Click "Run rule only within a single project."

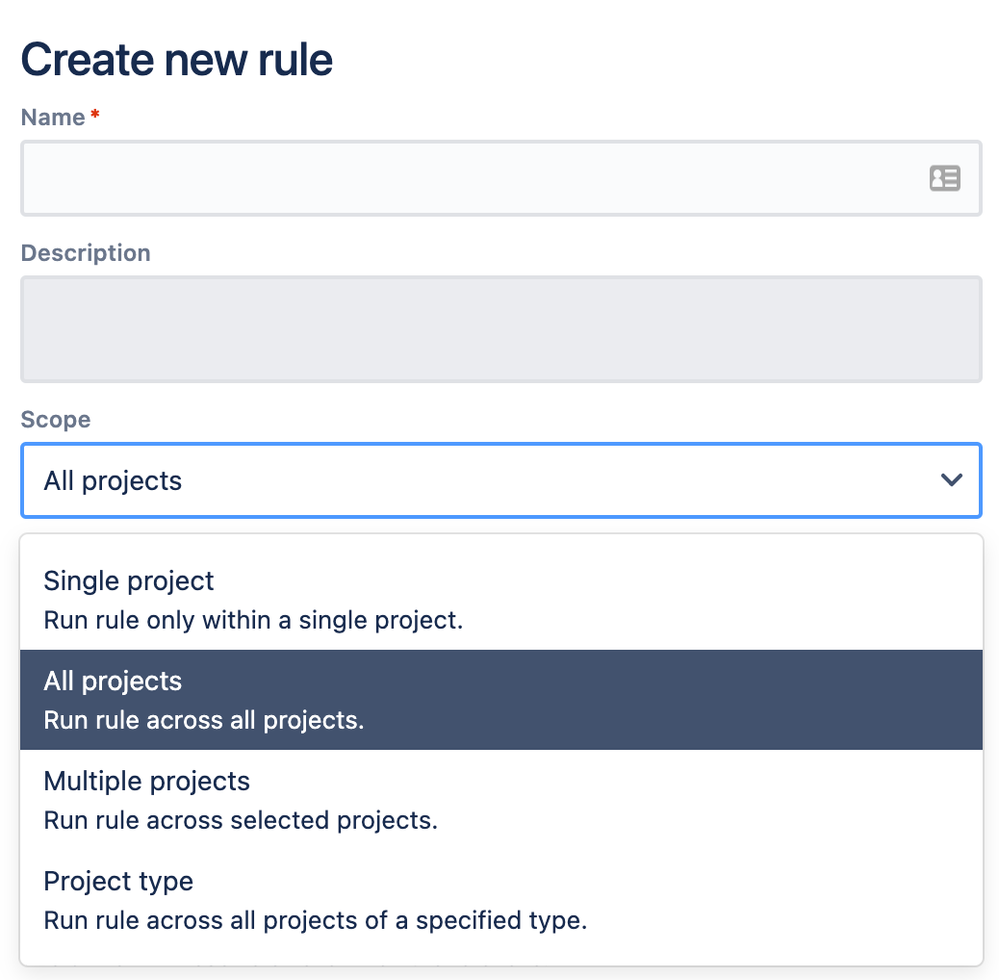tap(253, 621)
